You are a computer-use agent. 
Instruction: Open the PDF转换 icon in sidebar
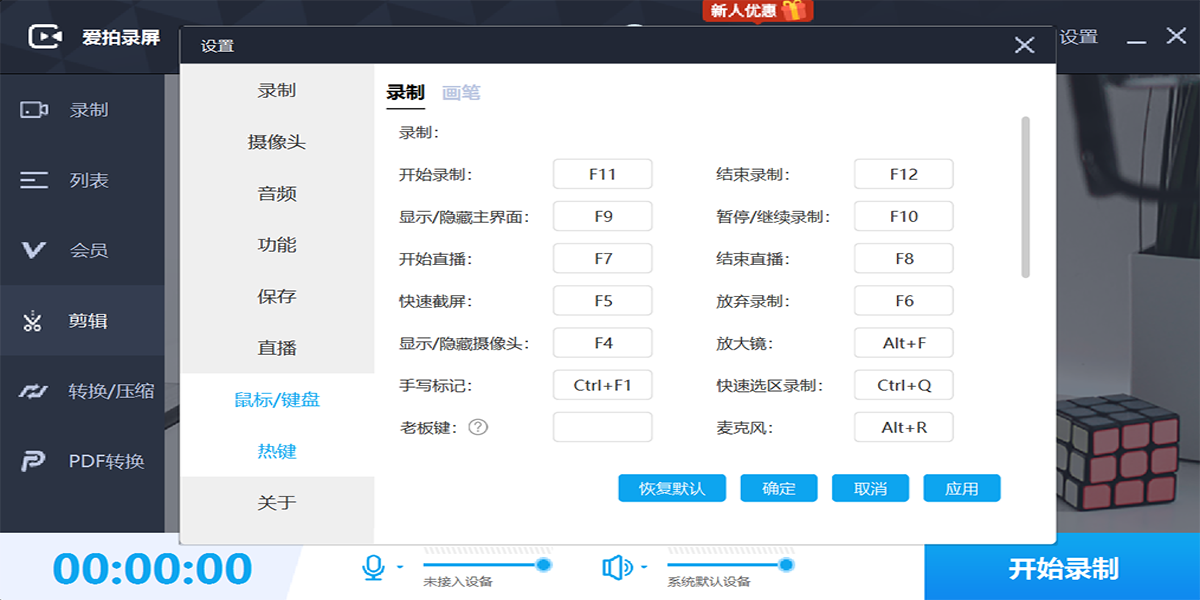34,461
